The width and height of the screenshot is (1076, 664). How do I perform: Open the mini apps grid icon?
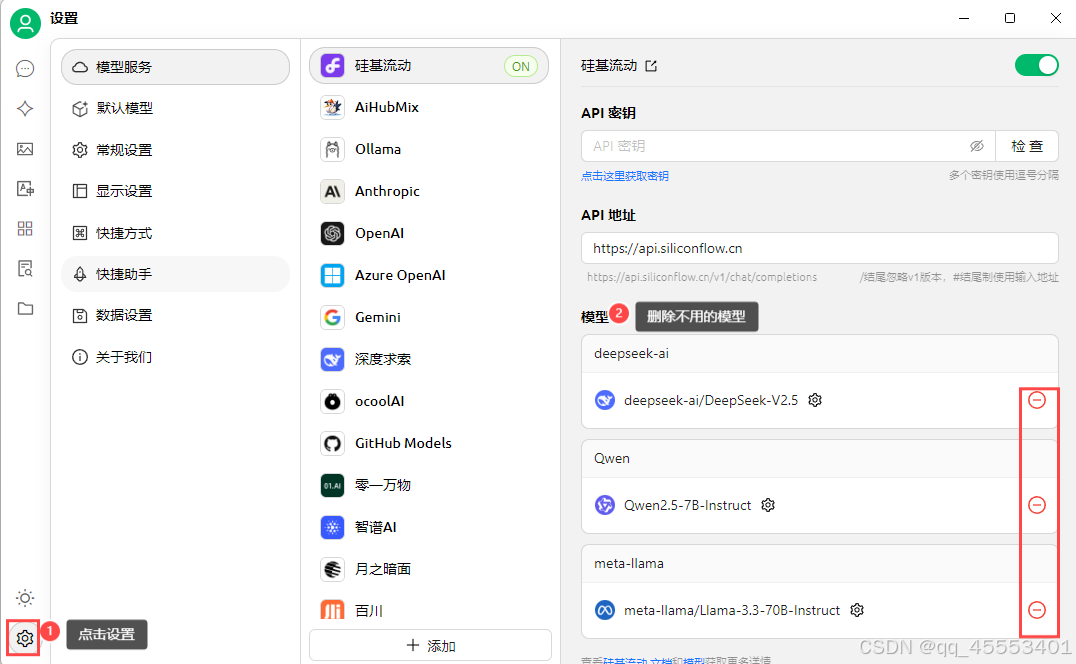point(25,228)
